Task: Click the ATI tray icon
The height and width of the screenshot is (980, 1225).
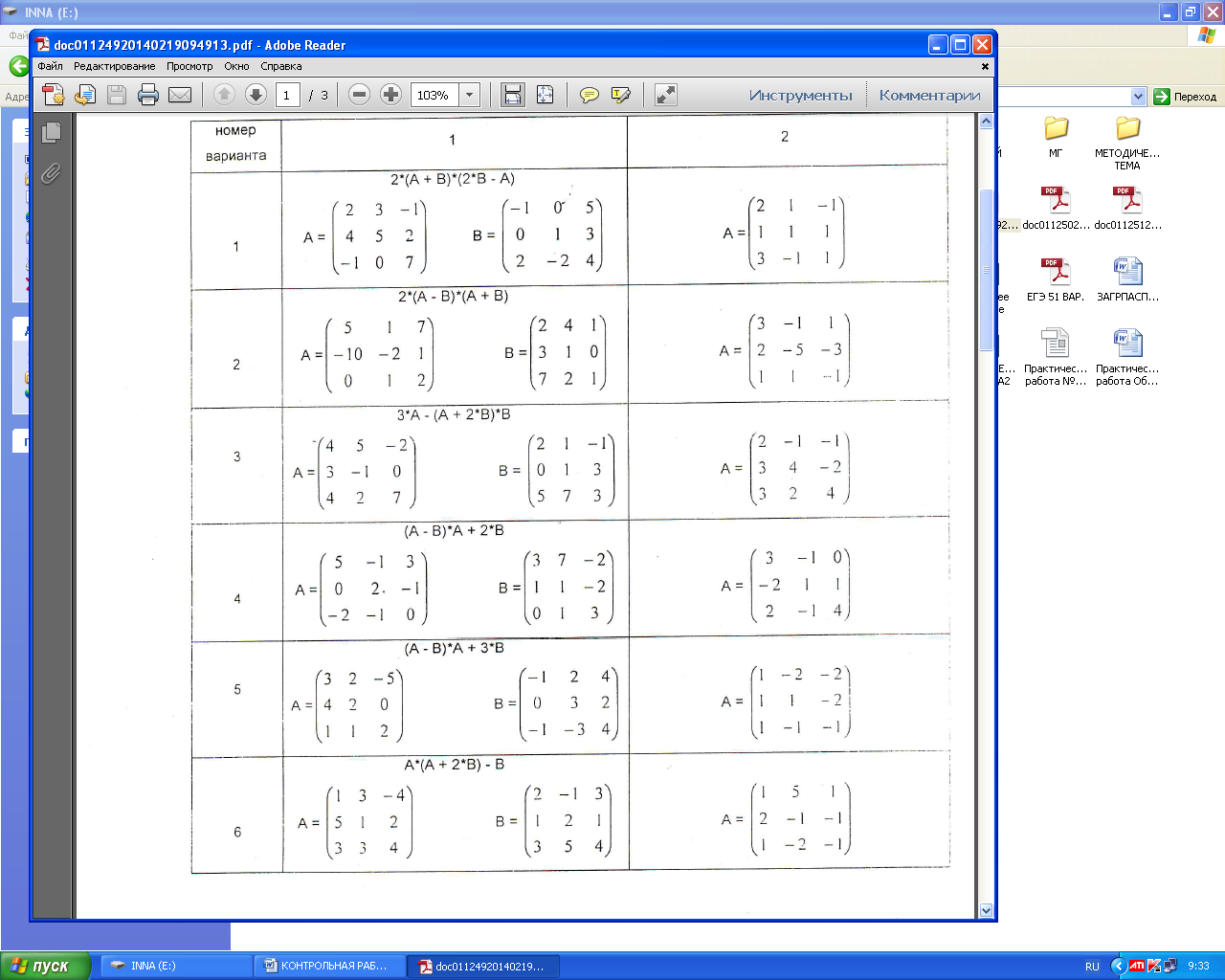Action: coord(1136,966)
